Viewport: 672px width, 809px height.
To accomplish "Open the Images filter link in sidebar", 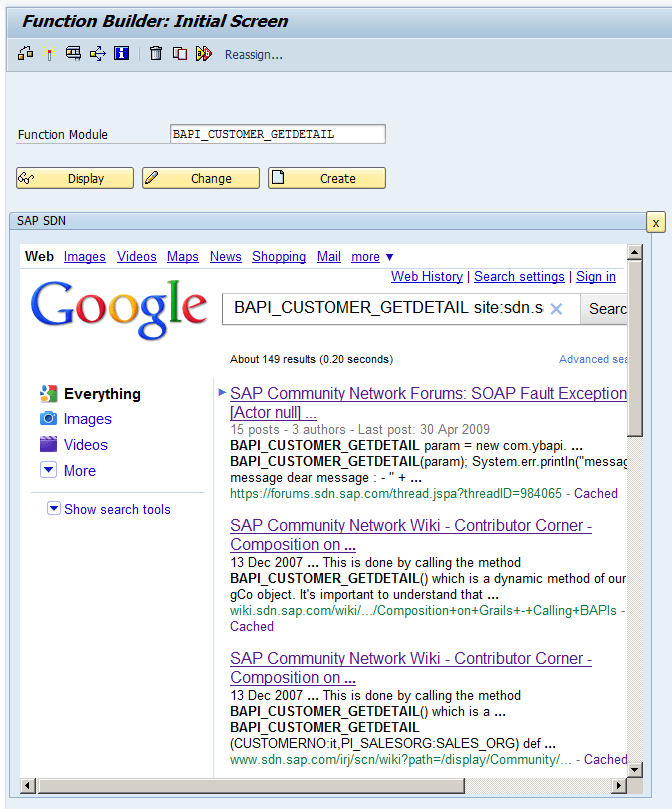I will (88, 419).
